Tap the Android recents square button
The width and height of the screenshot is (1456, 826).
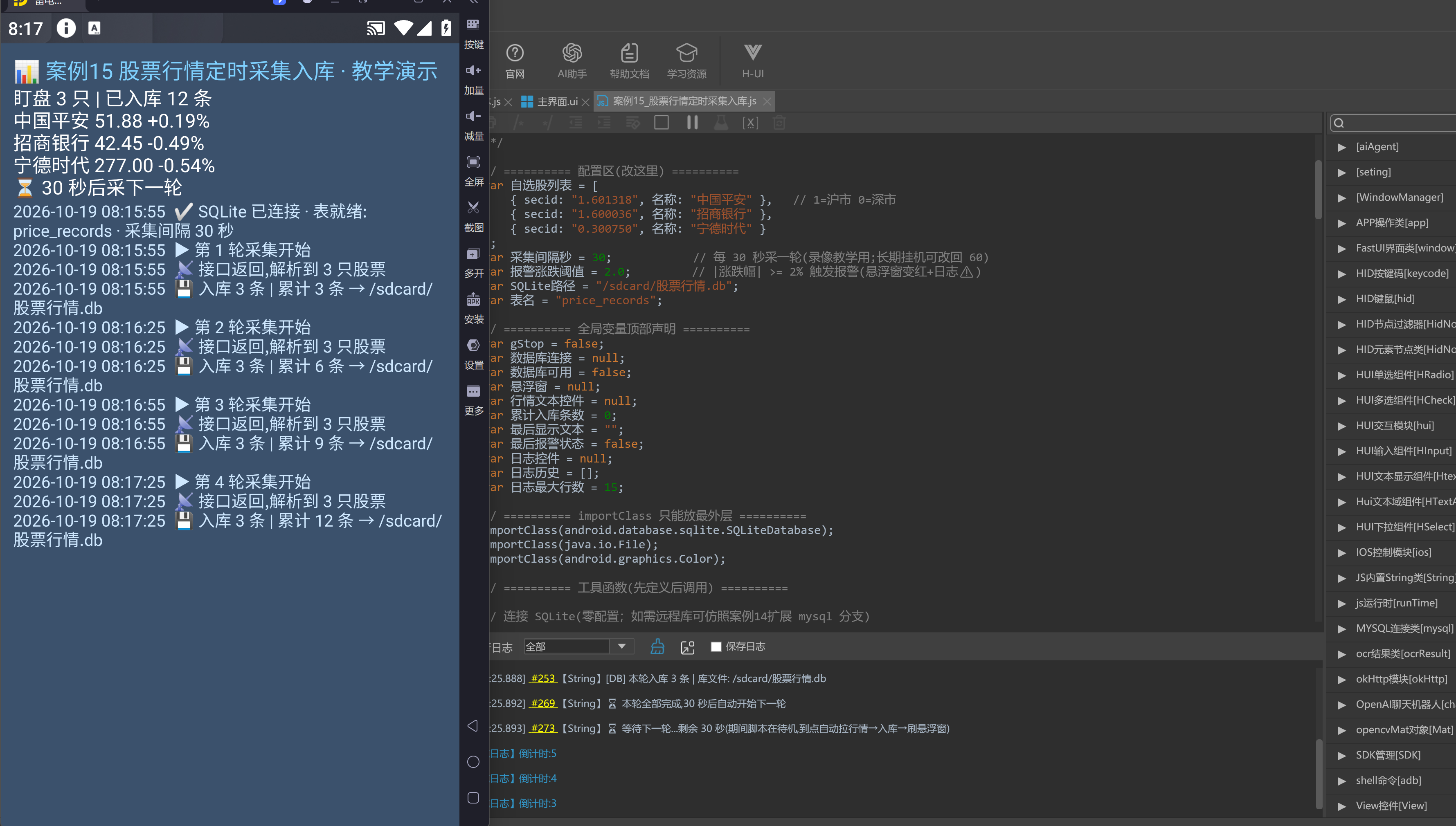point(473,798)
